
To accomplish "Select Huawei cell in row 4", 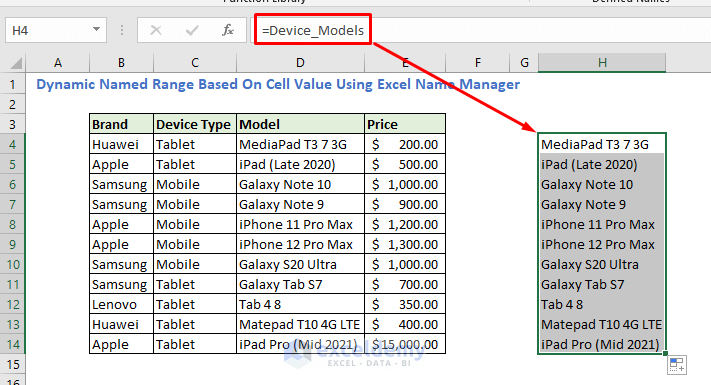I will pyautogui.click(x=122, y=144).
